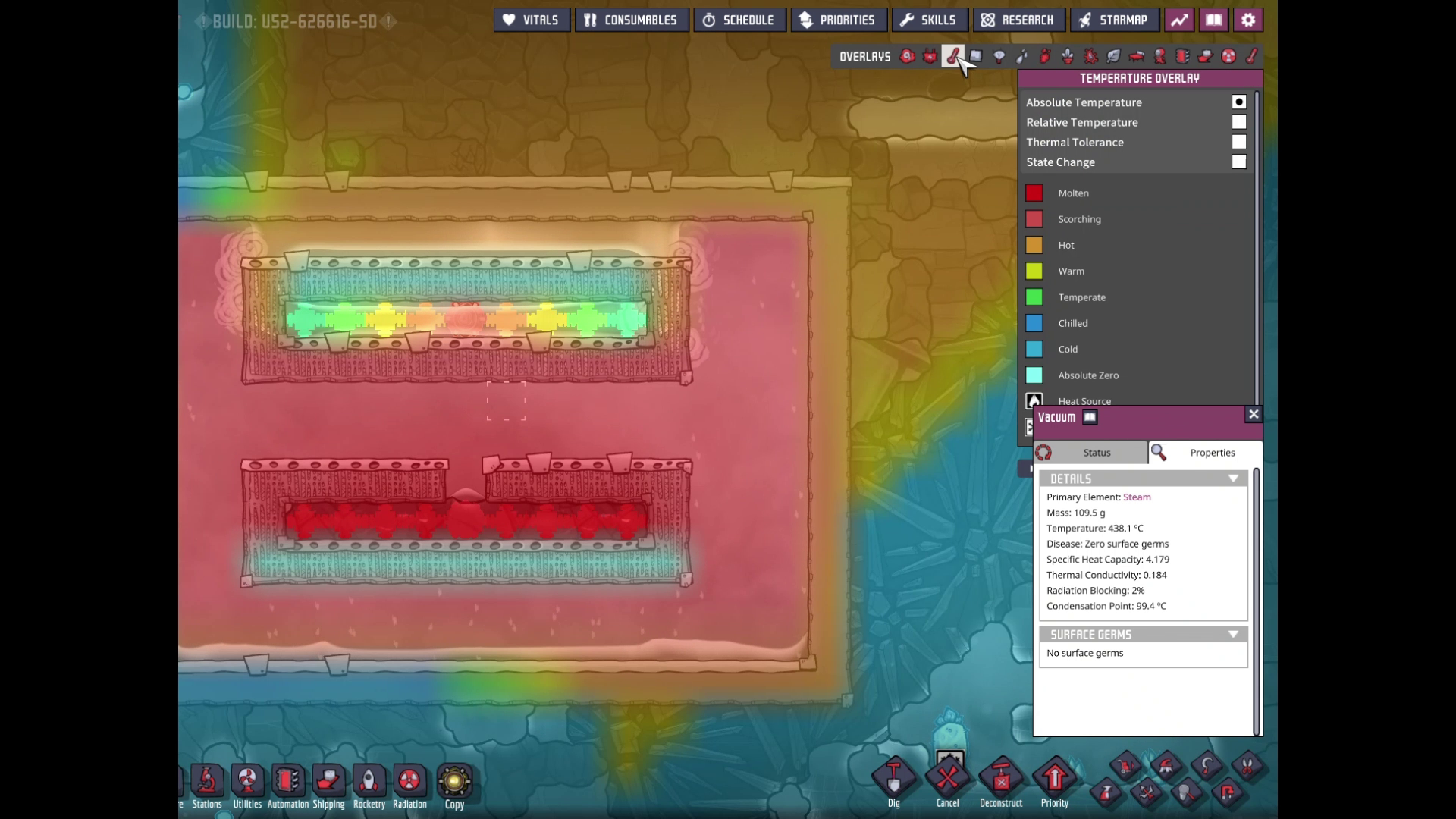Toggle the highlighted Temperature overlay icon
1456x819 pixels.
coord(952,56)
